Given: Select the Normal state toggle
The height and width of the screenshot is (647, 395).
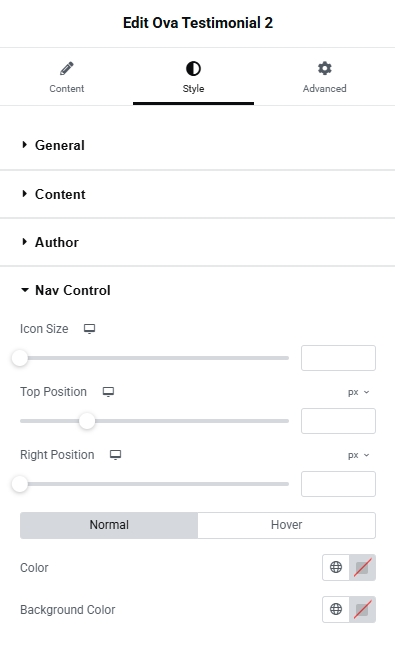Looking at the screenshot, I should click(x=109, y=525).
